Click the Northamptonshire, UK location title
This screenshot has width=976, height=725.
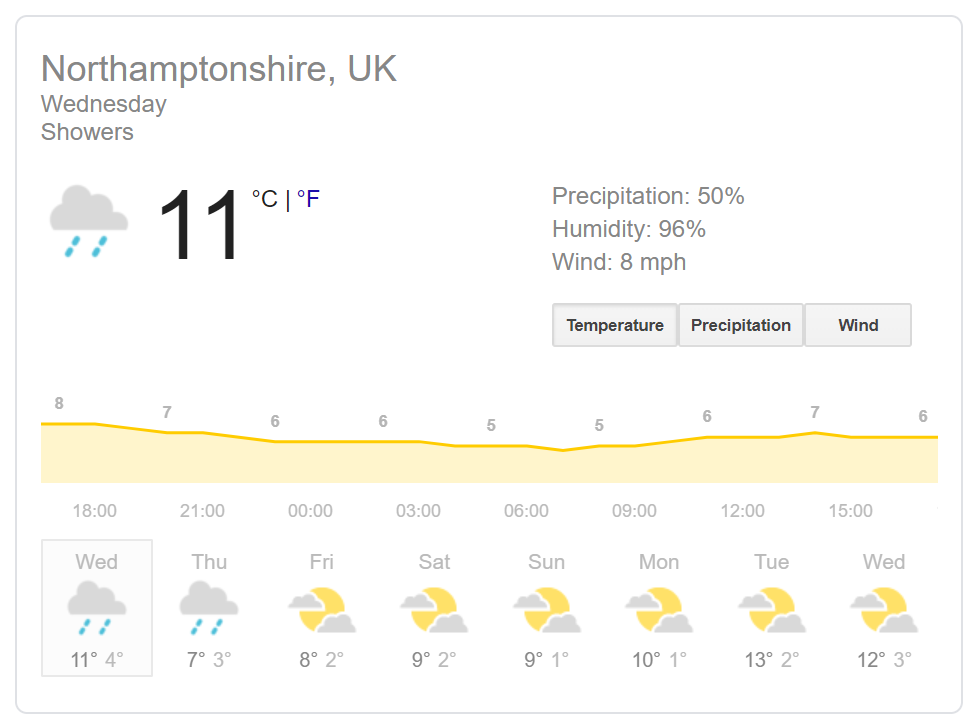(219, 69)
